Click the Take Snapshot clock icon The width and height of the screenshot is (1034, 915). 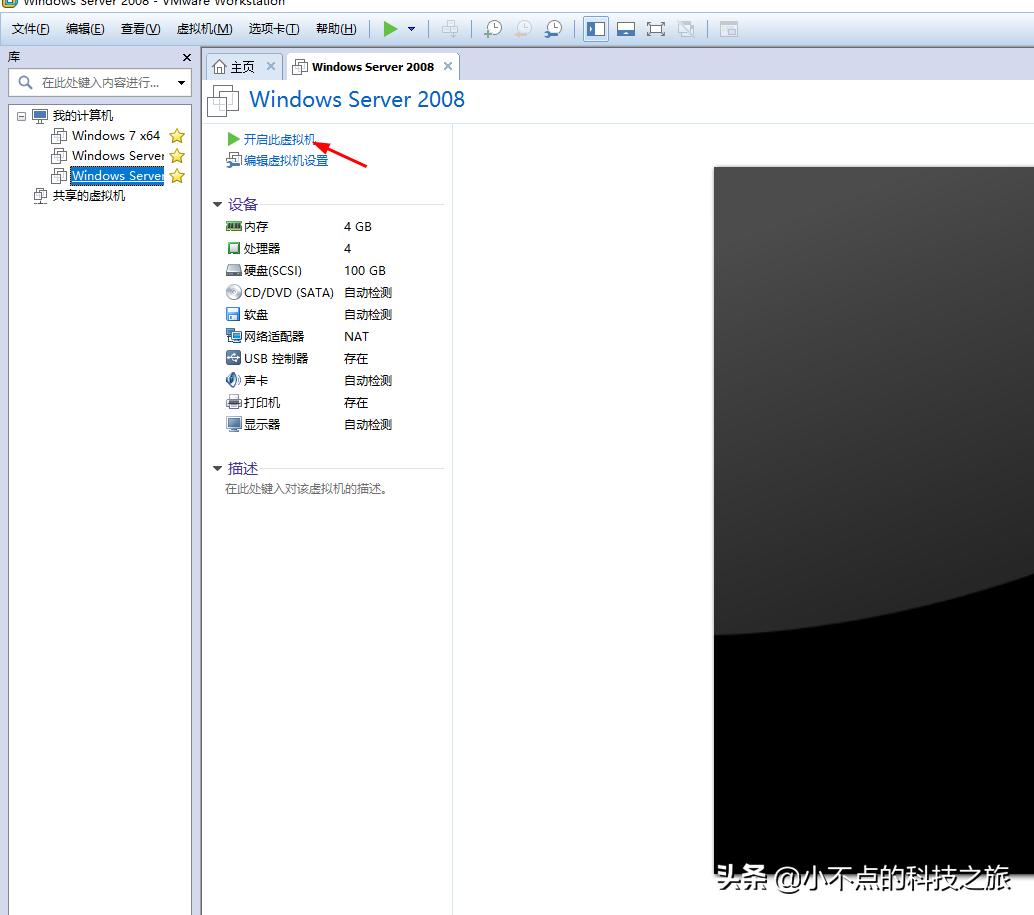tap(493, 28)
